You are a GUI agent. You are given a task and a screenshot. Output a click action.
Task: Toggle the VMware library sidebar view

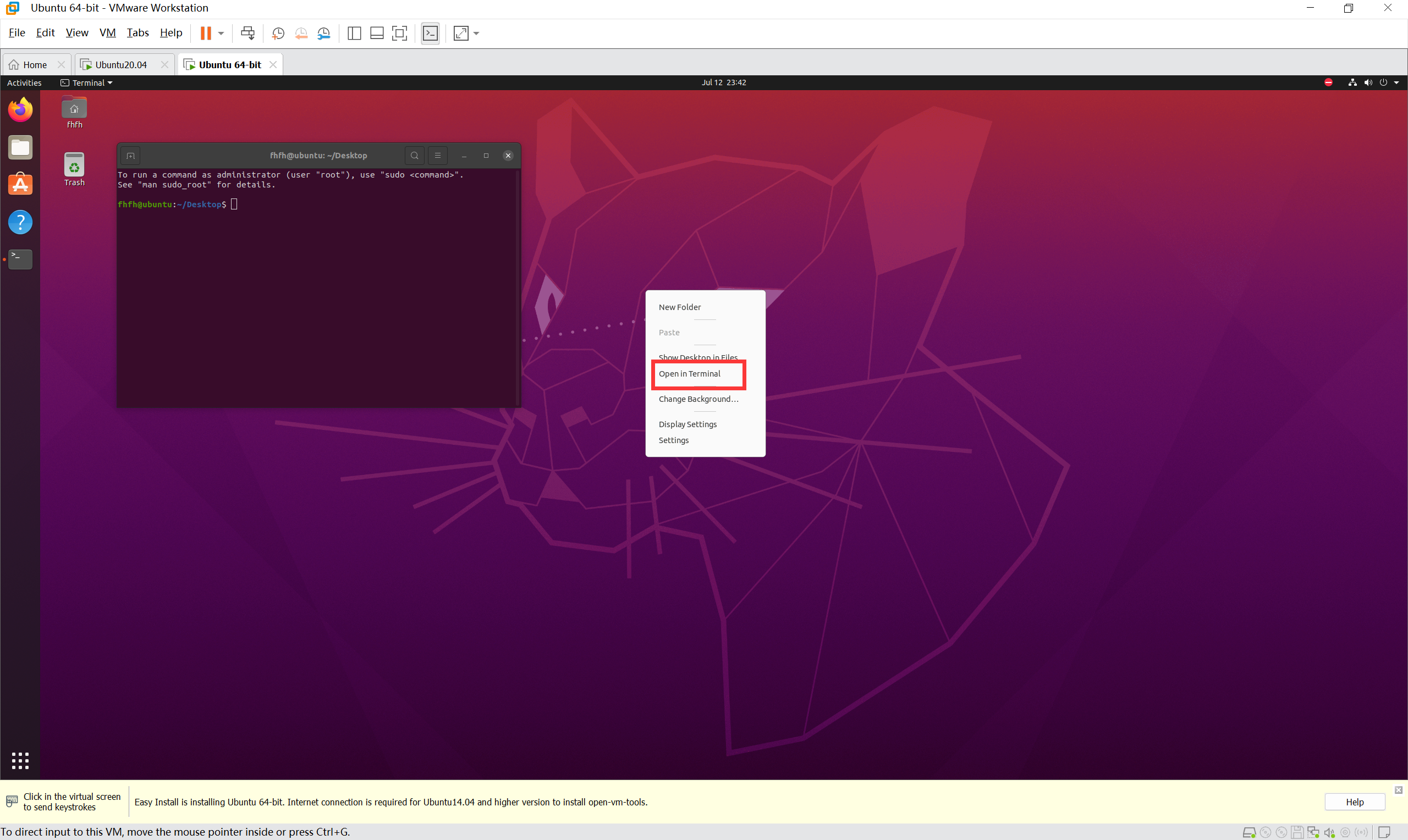point(354,34)
